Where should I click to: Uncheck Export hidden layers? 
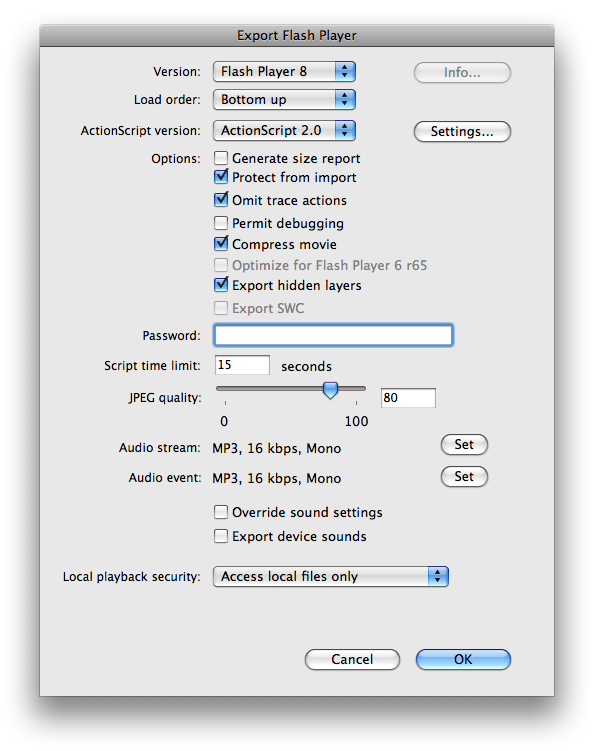coord(221,284)
